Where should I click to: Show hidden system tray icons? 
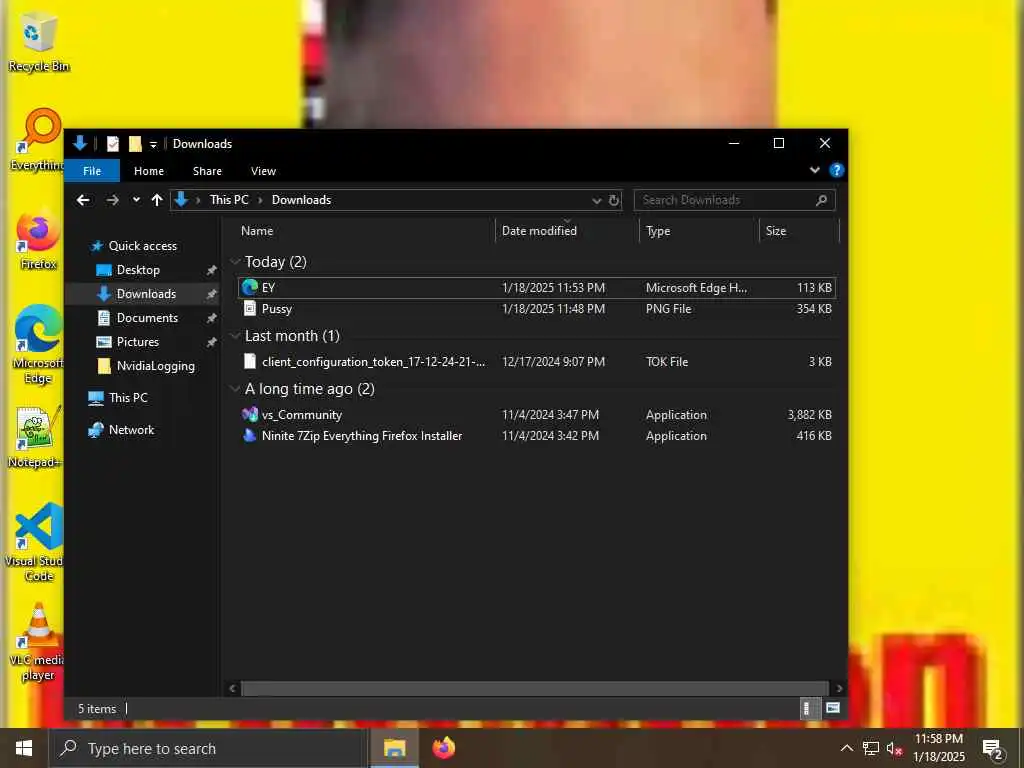tap(846, 748)
